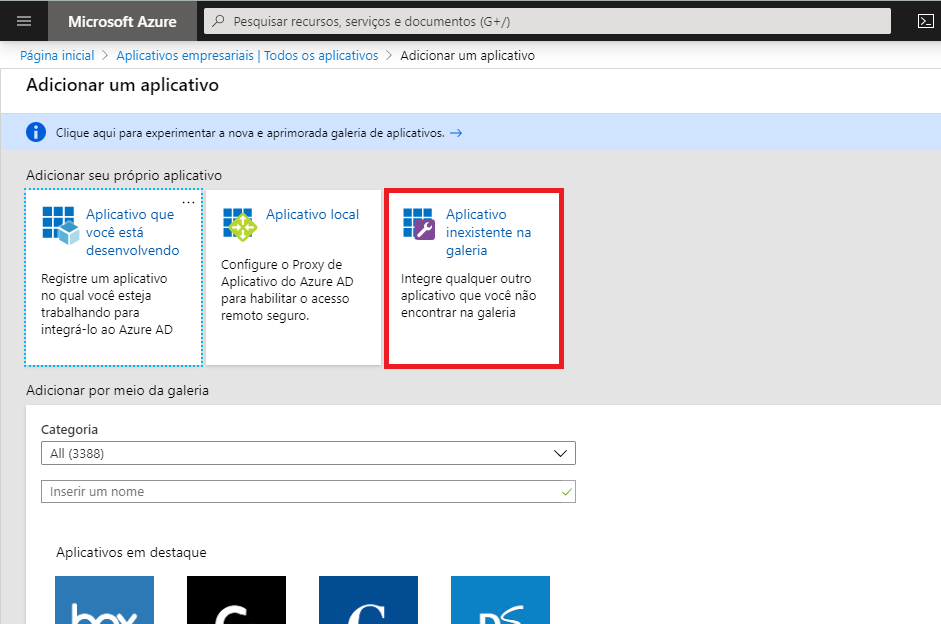Image resolution: width=941 pixels, height=624 pixels.
Task: Click 'Configure o Proxy de Aplicativo' description
Action: pos(287,290)
